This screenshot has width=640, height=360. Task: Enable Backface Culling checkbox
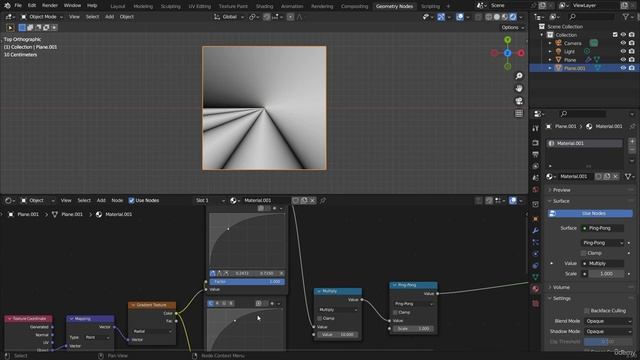pyautogui.click(x=587, y=311)
